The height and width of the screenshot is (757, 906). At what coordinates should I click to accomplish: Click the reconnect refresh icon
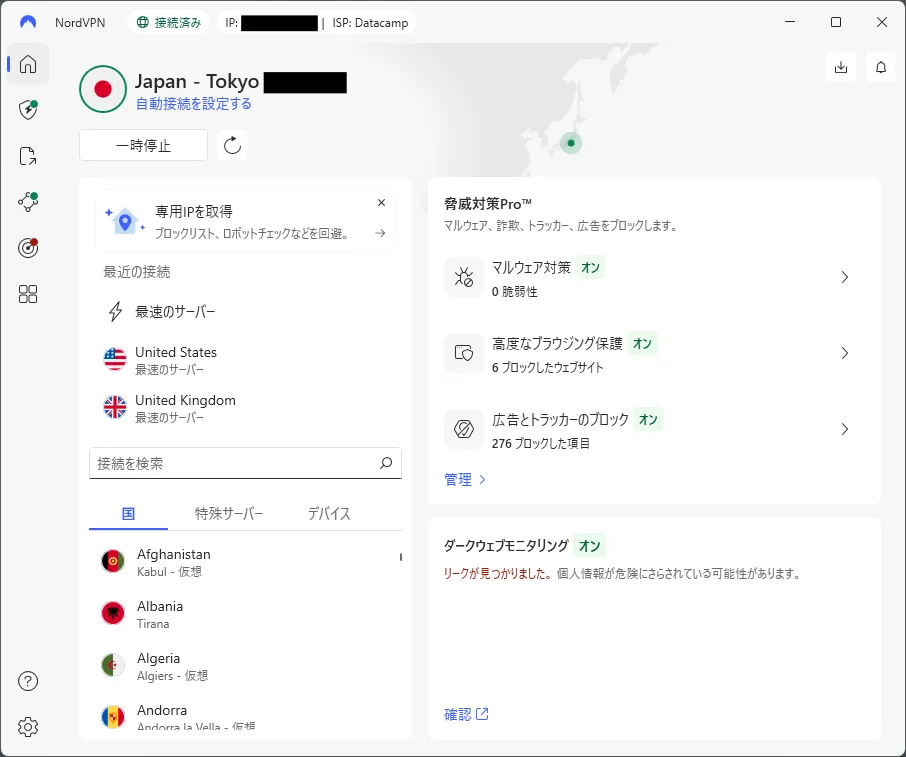[x=232, y=146]
